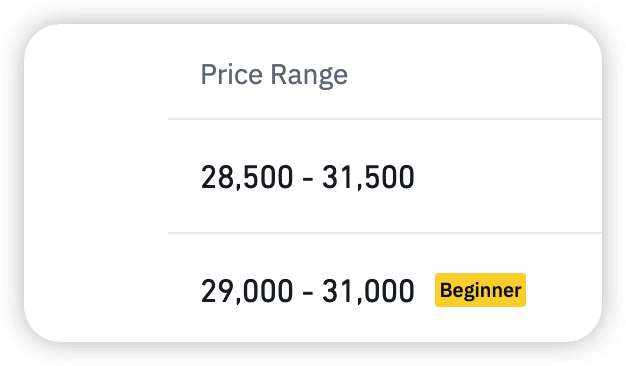This screenshot has width=626, height=366.
Task: Click blank space right of Price Range header
Action: click(x=475, y=75)
